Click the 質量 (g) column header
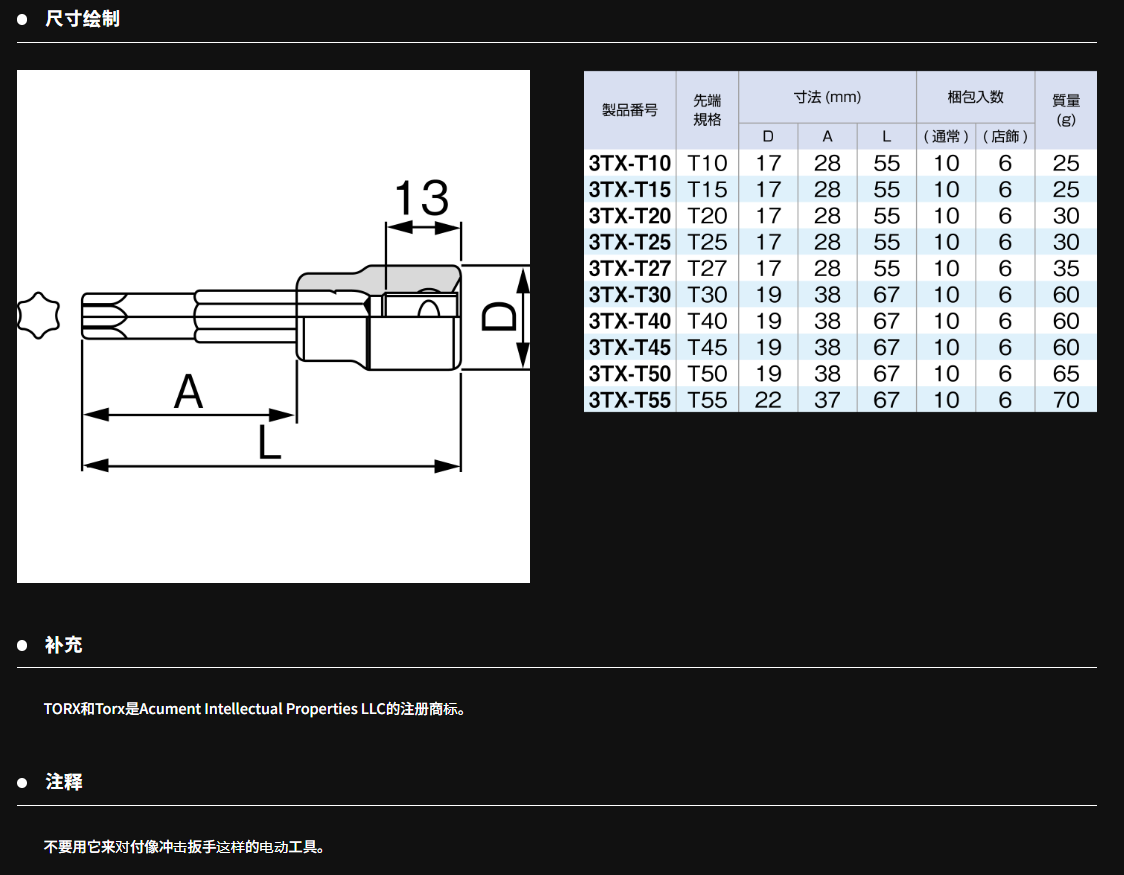1124x875 pixels. tap(1066, 110)
